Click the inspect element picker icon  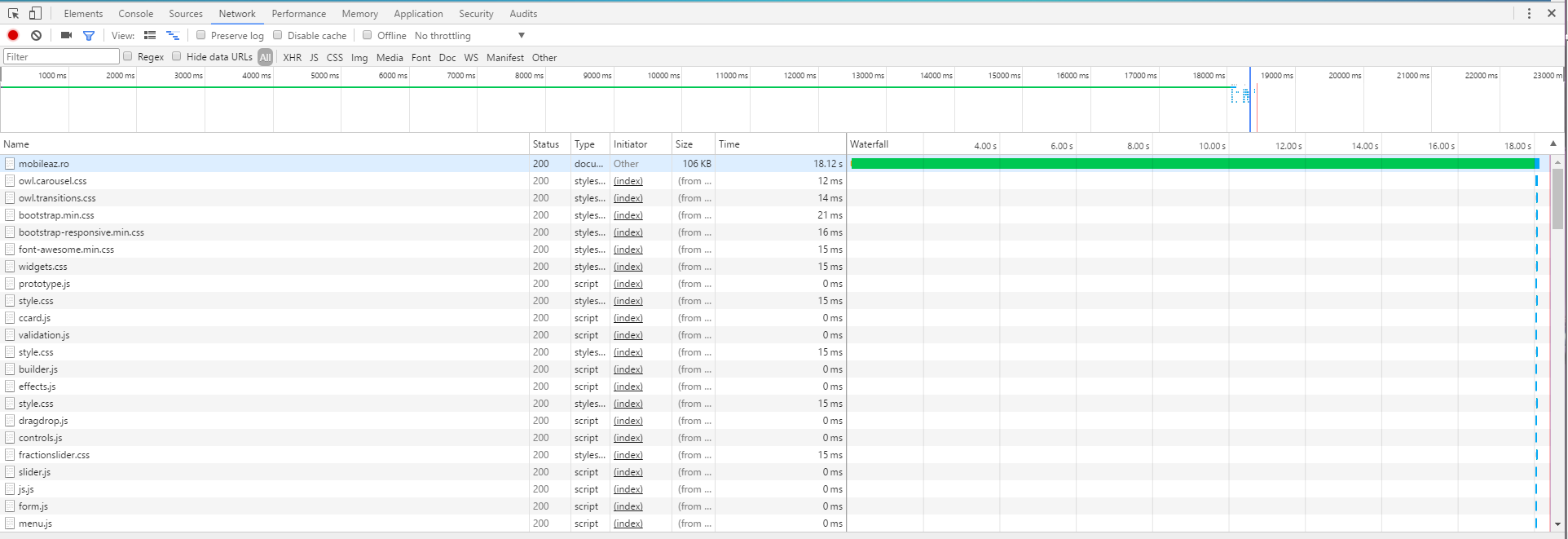13,13
